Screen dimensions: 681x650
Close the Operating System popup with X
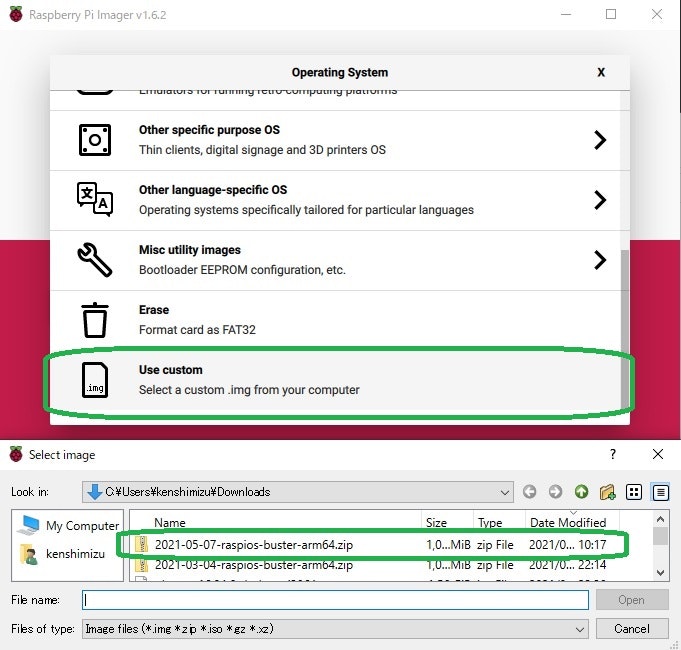(601, 72)
